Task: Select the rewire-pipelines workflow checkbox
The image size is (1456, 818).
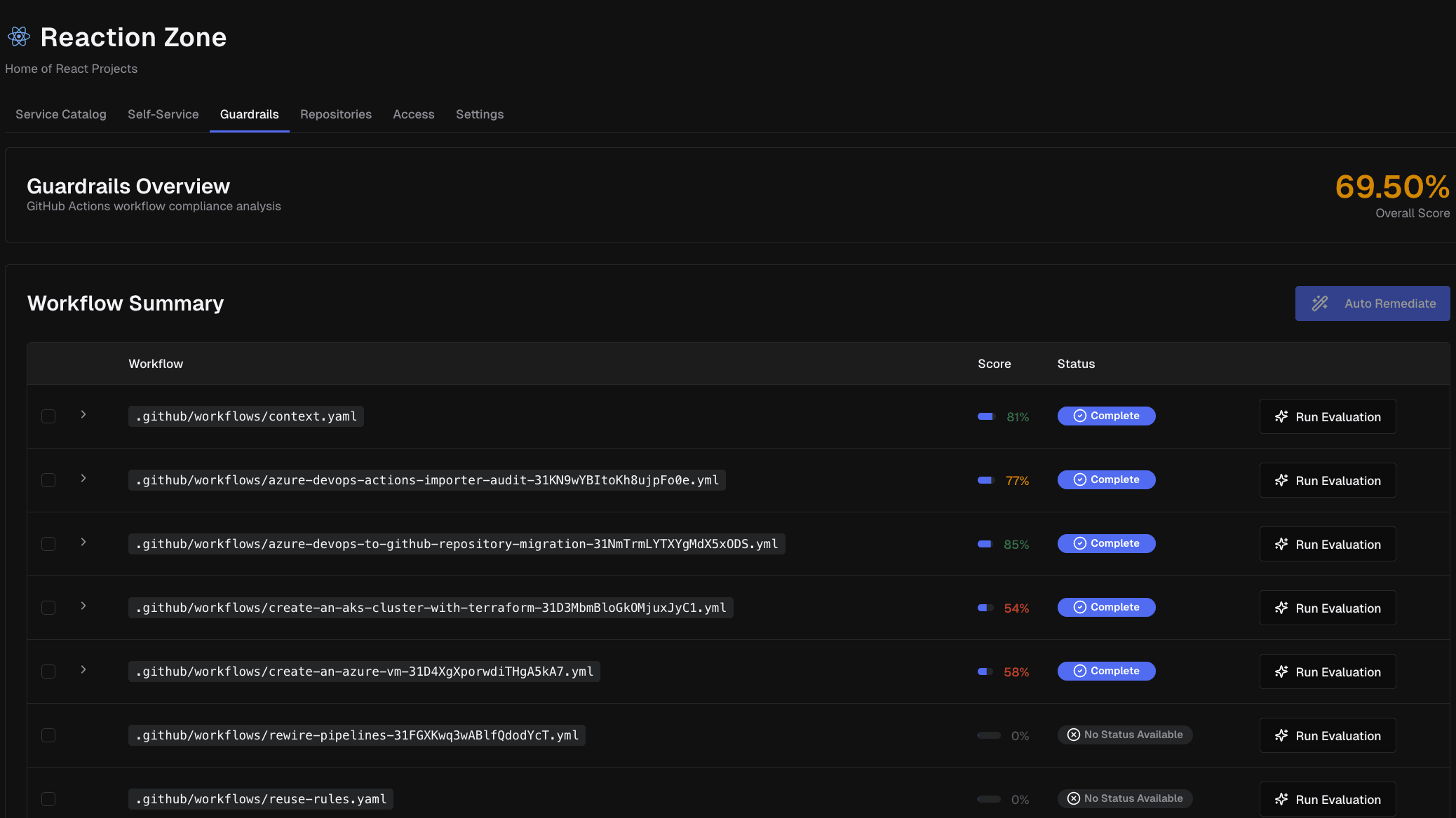Action: [x=48, y=735]
